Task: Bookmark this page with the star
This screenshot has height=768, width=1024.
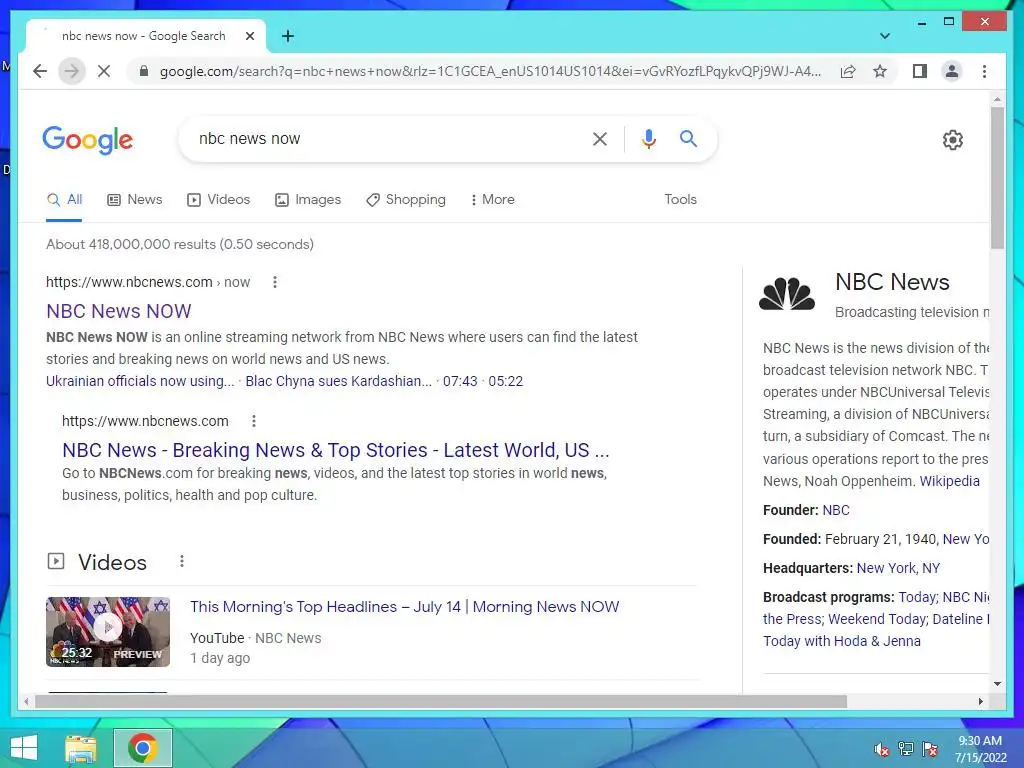Action: pos(880,71)
